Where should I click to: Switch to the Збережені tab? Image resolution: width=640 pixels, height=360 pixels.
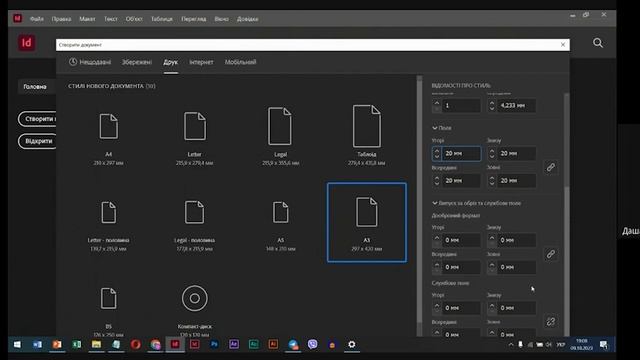click(x=137, y=62)
